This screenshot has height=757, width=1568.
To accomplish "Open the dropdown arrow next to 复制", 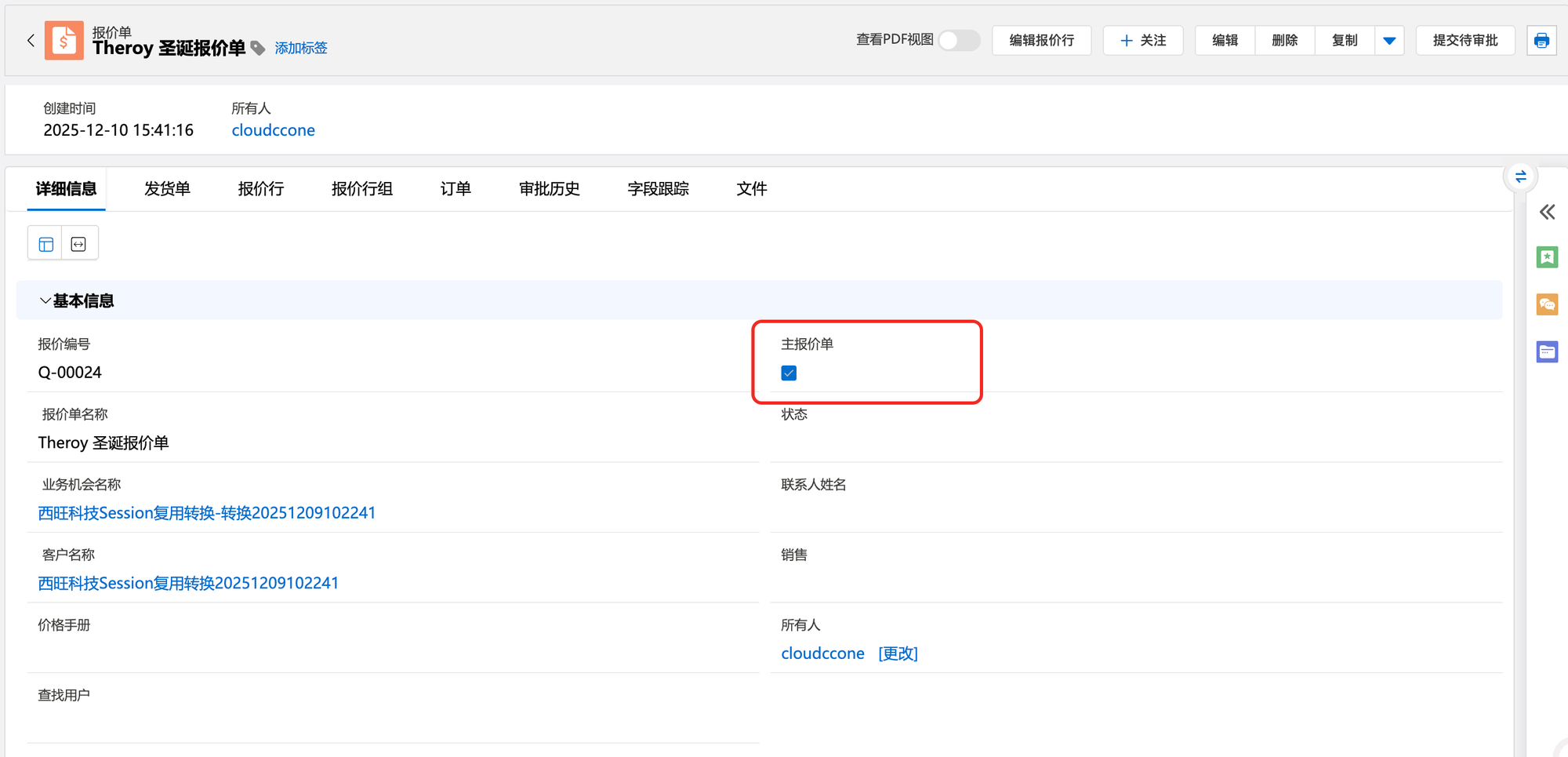I will (1388, 41).
